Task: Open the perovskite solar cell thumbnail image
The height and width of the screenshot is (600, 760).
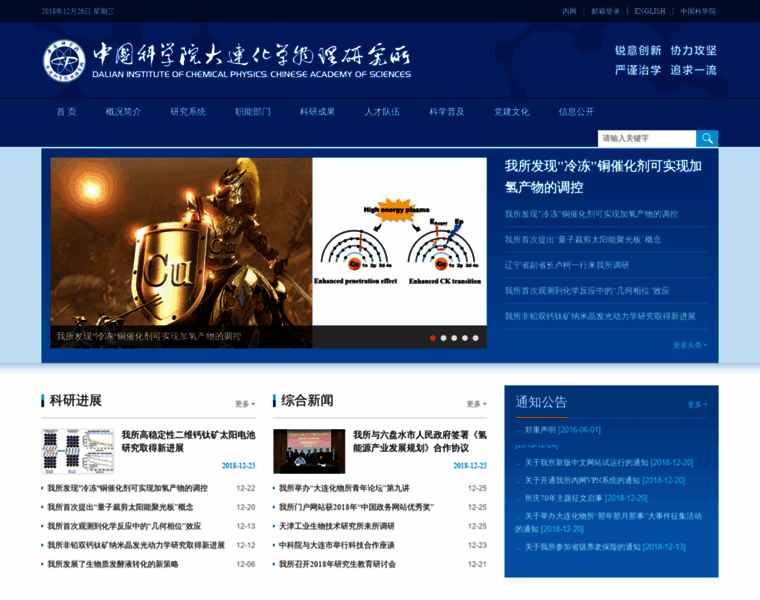Action: [x=78, y=451]
